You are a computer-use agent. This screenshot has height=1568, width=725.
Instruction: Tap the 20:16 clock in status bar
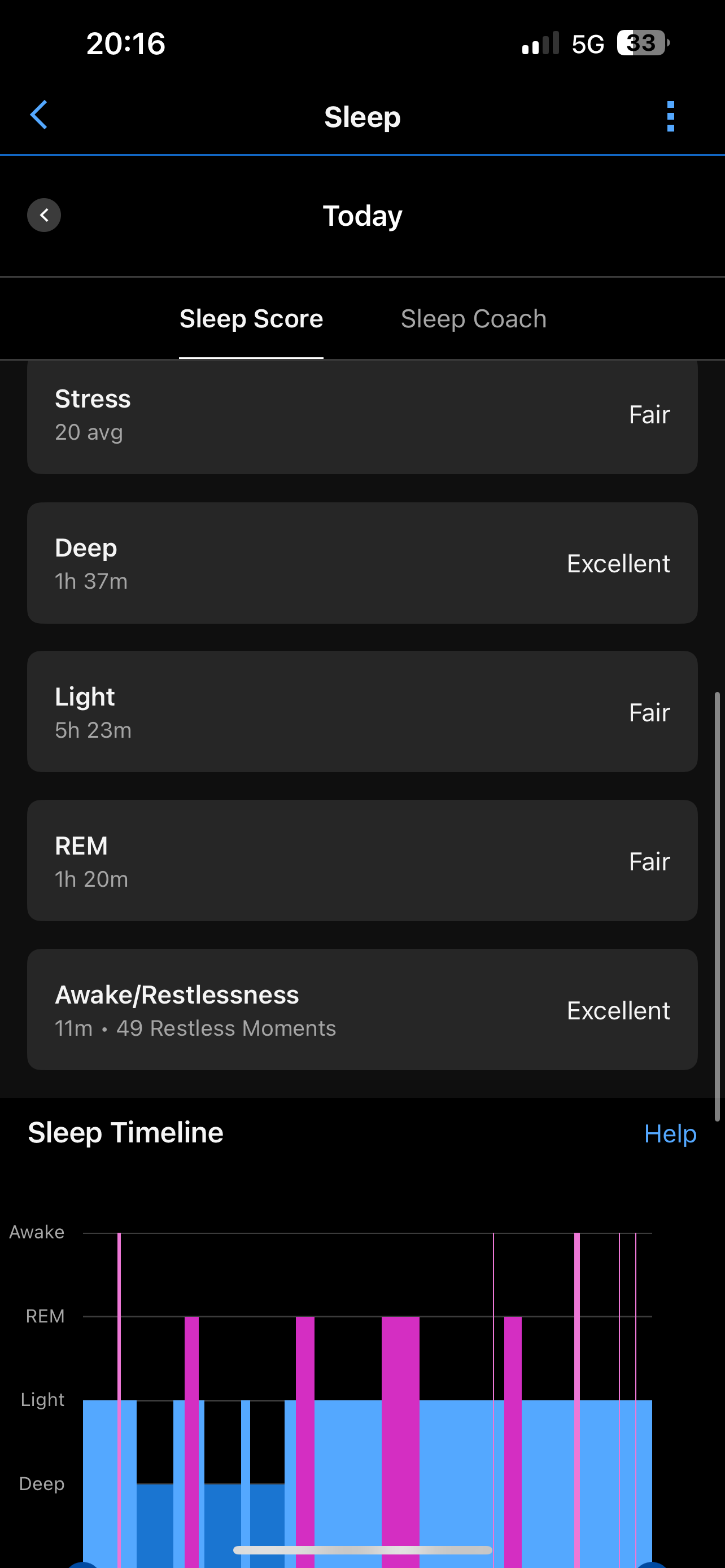point(126,44)
